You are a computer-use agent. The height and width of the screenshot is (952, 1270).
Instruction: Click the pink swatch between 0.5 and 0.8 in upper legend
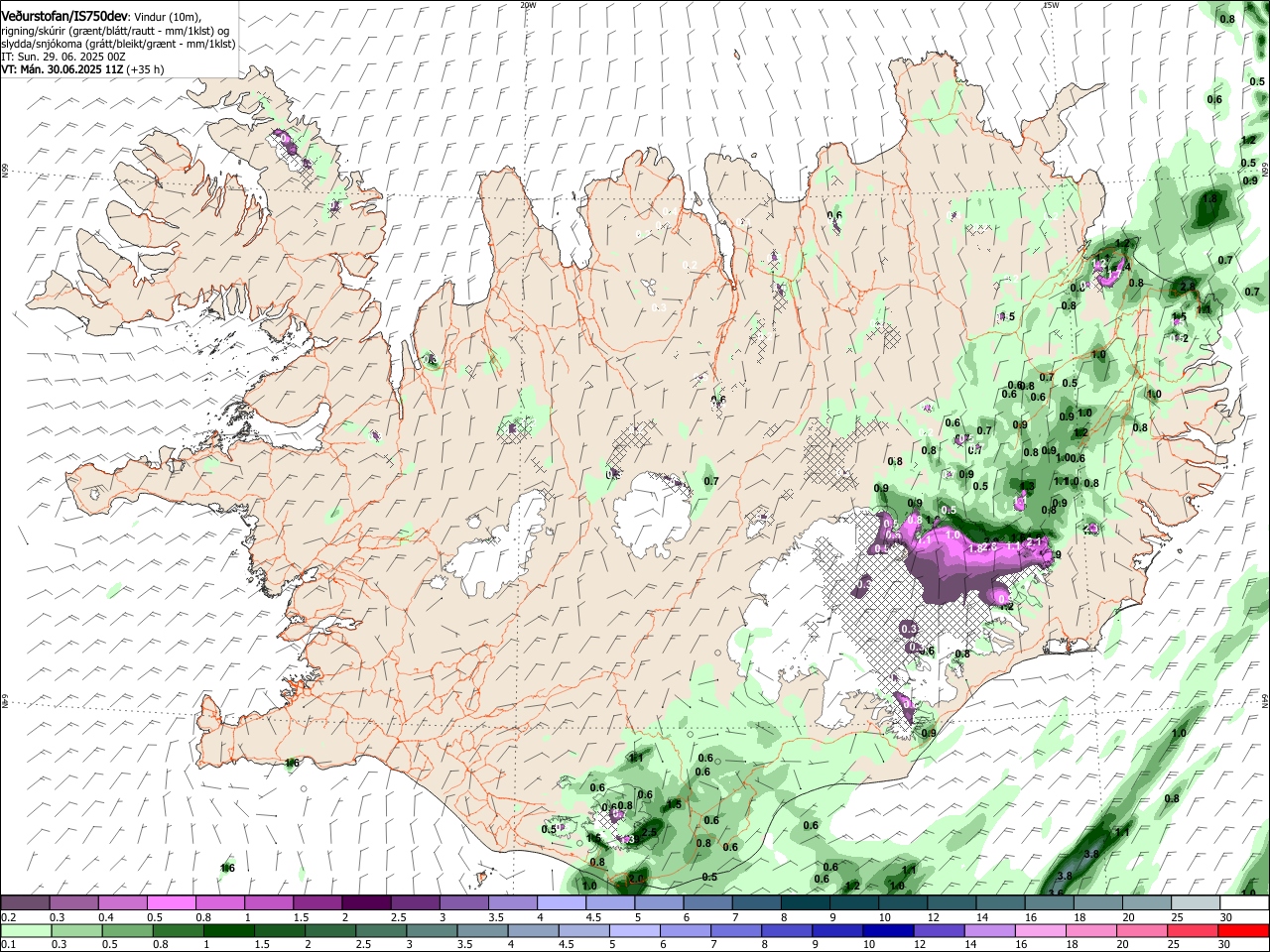pos(171,903)
